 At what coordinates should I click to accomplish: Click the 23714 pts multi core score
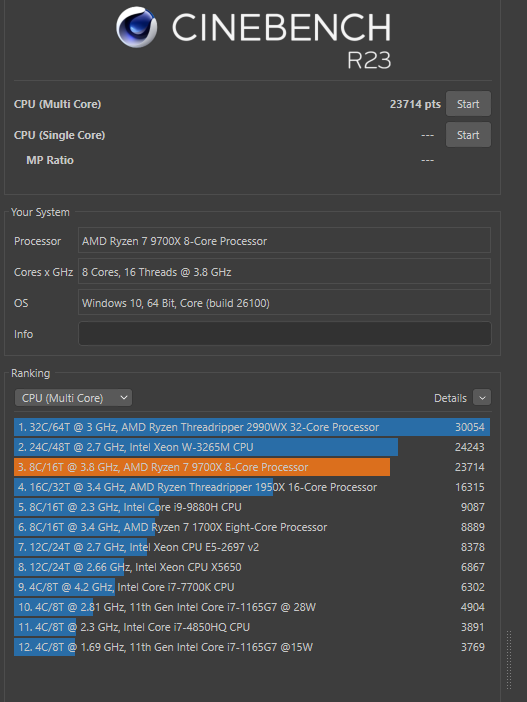click(x=415, y=104)
